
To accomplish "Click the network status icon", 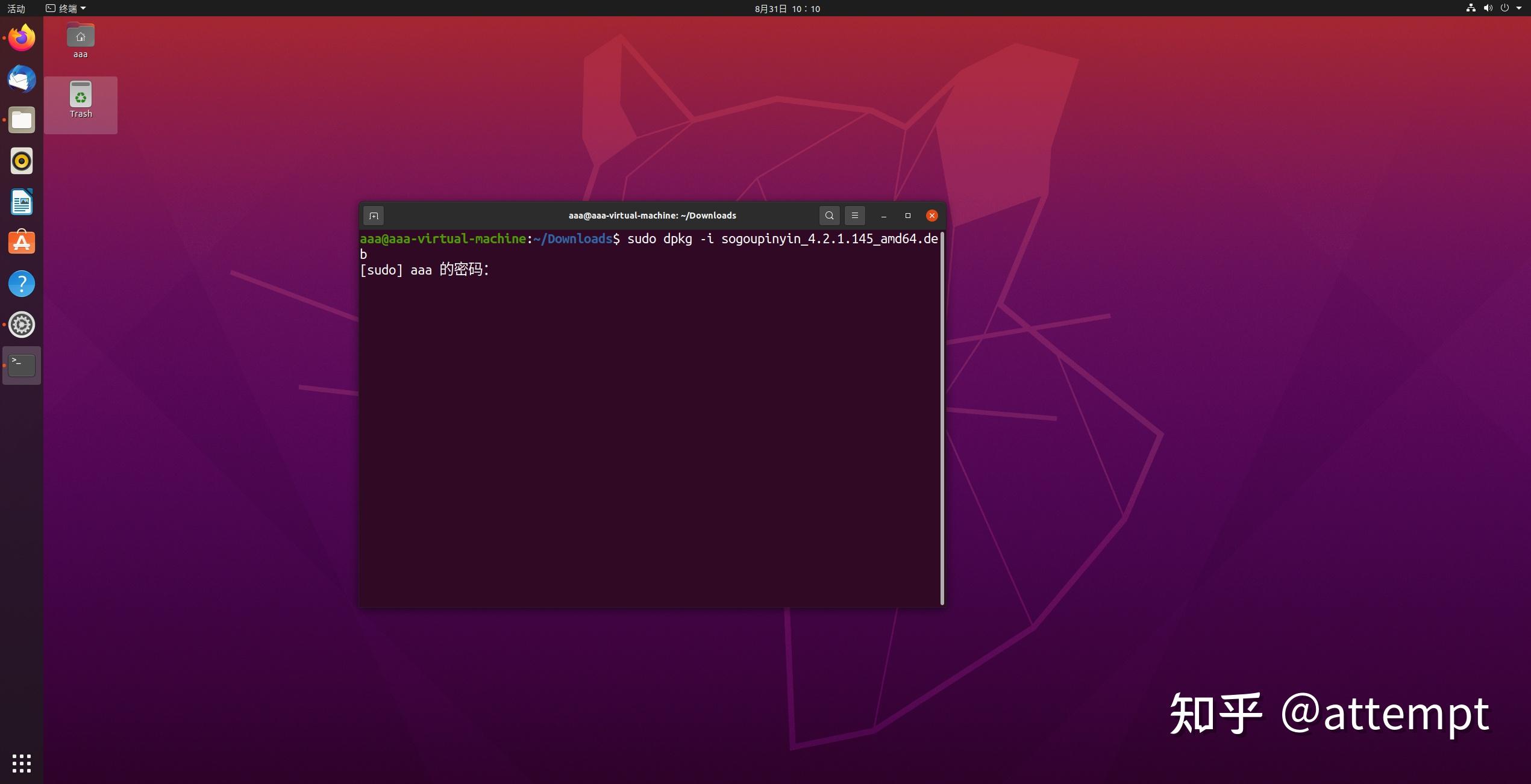I will 1471,8.
